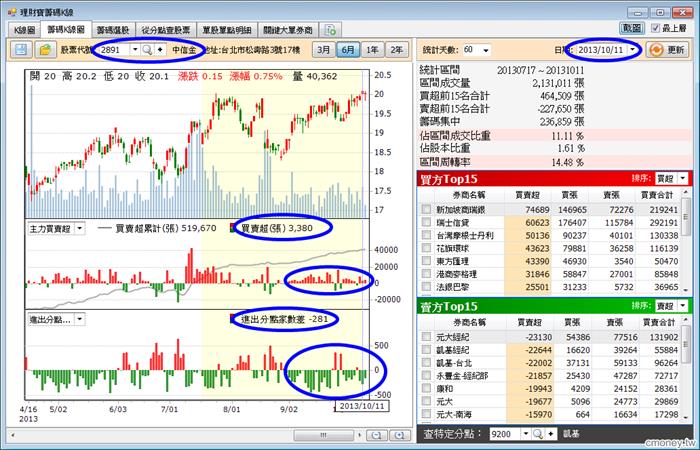Screen dimensions: 700x450
Task: Open the branch code 9200 dropdown arrow
Action: coord(526,433)
